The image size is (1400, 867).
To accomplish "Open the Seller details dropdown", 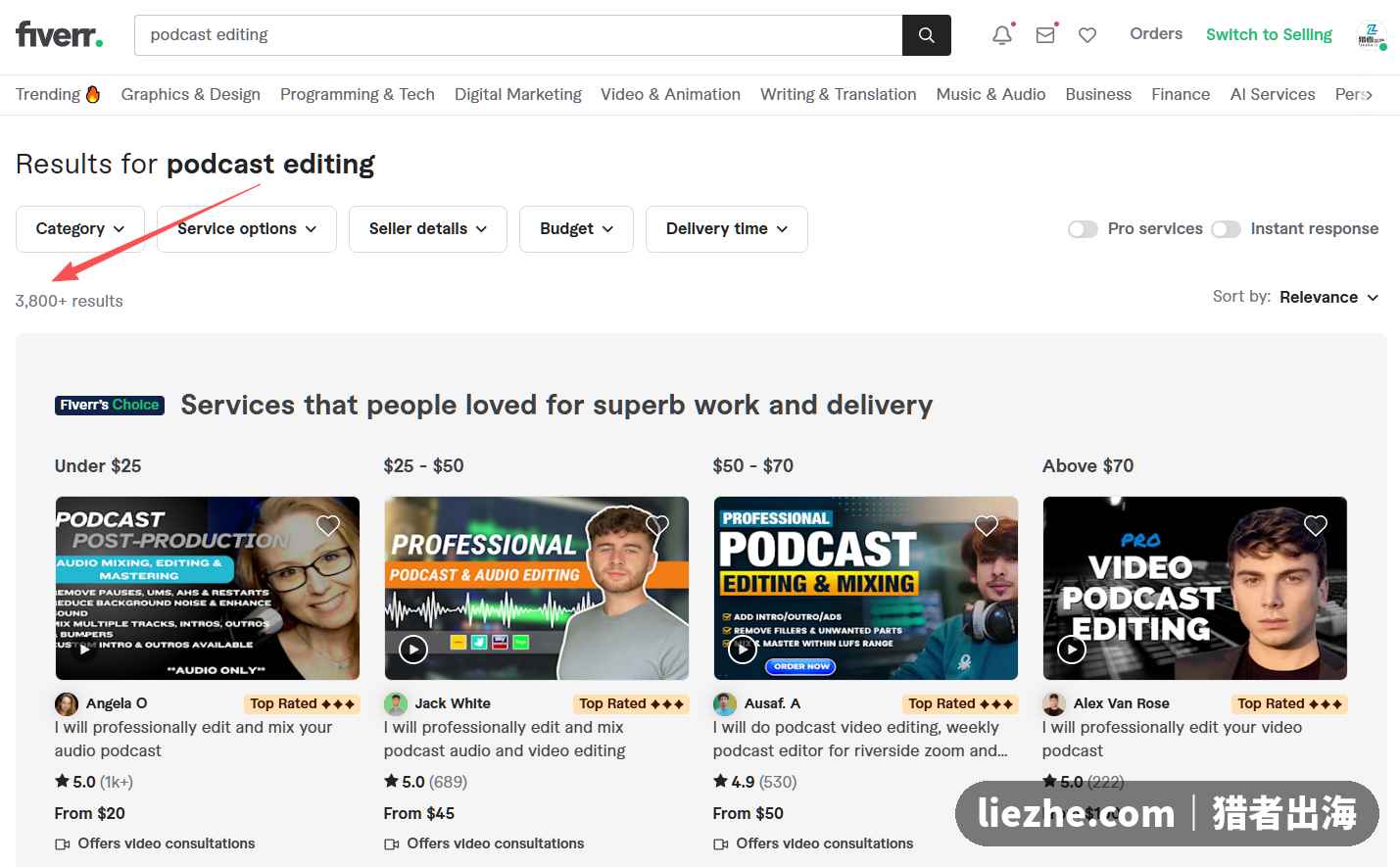I will 428,229.
